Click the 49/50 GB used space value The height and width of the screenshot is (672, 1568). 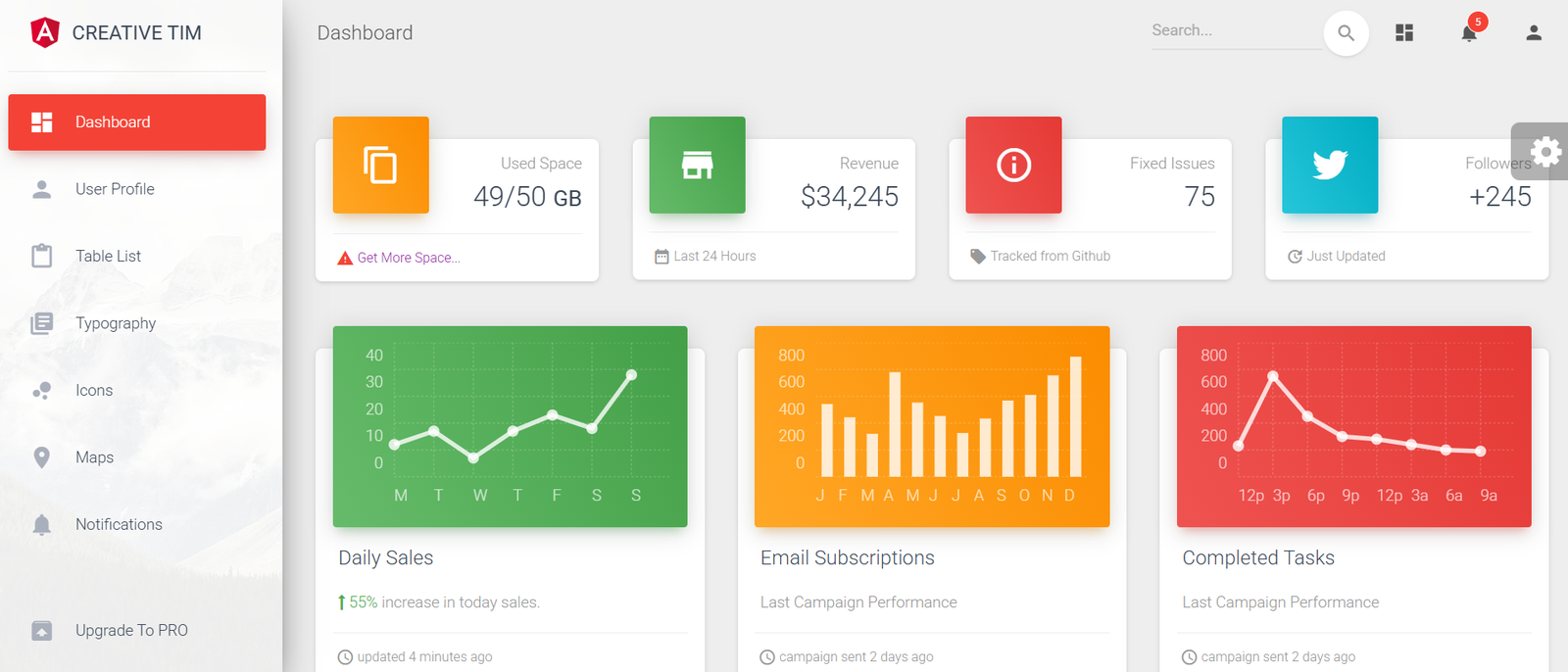pos(527,197)
